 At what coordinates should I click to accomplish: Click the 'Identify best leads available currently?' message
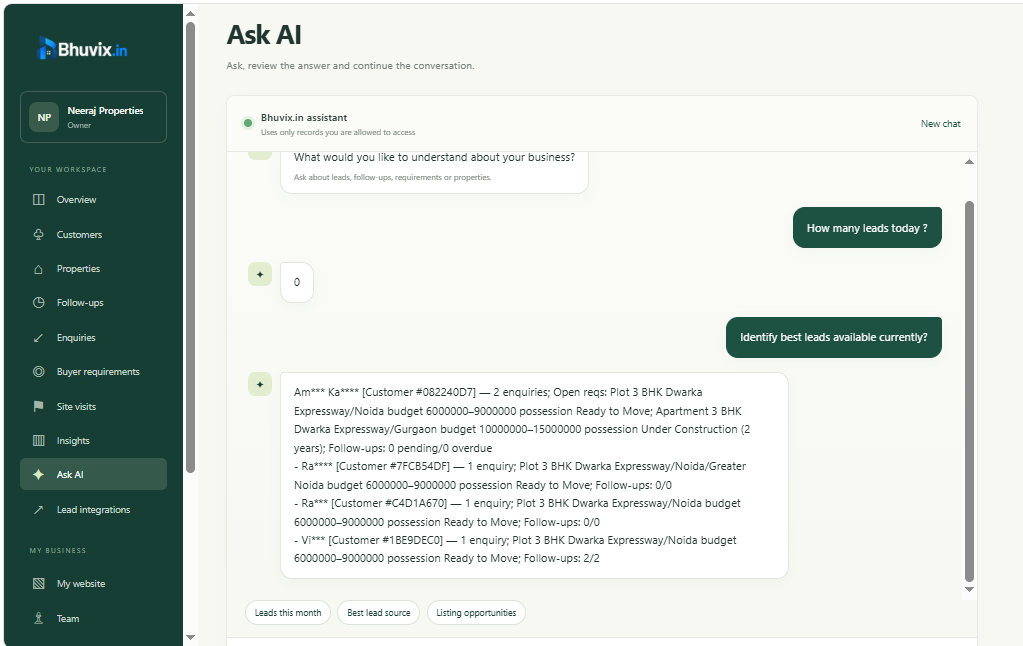click(x=834, y=337)
